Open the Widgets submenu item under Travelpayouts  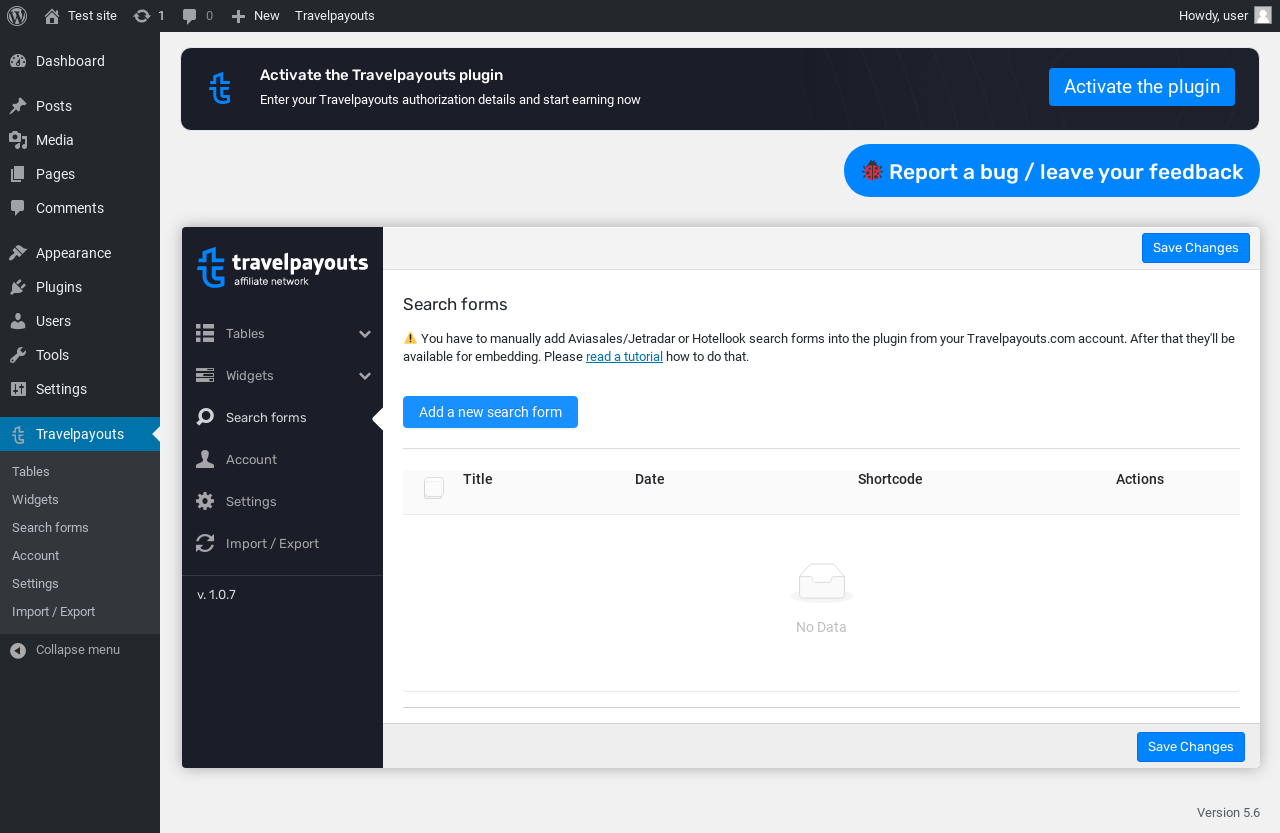(35, 500)
